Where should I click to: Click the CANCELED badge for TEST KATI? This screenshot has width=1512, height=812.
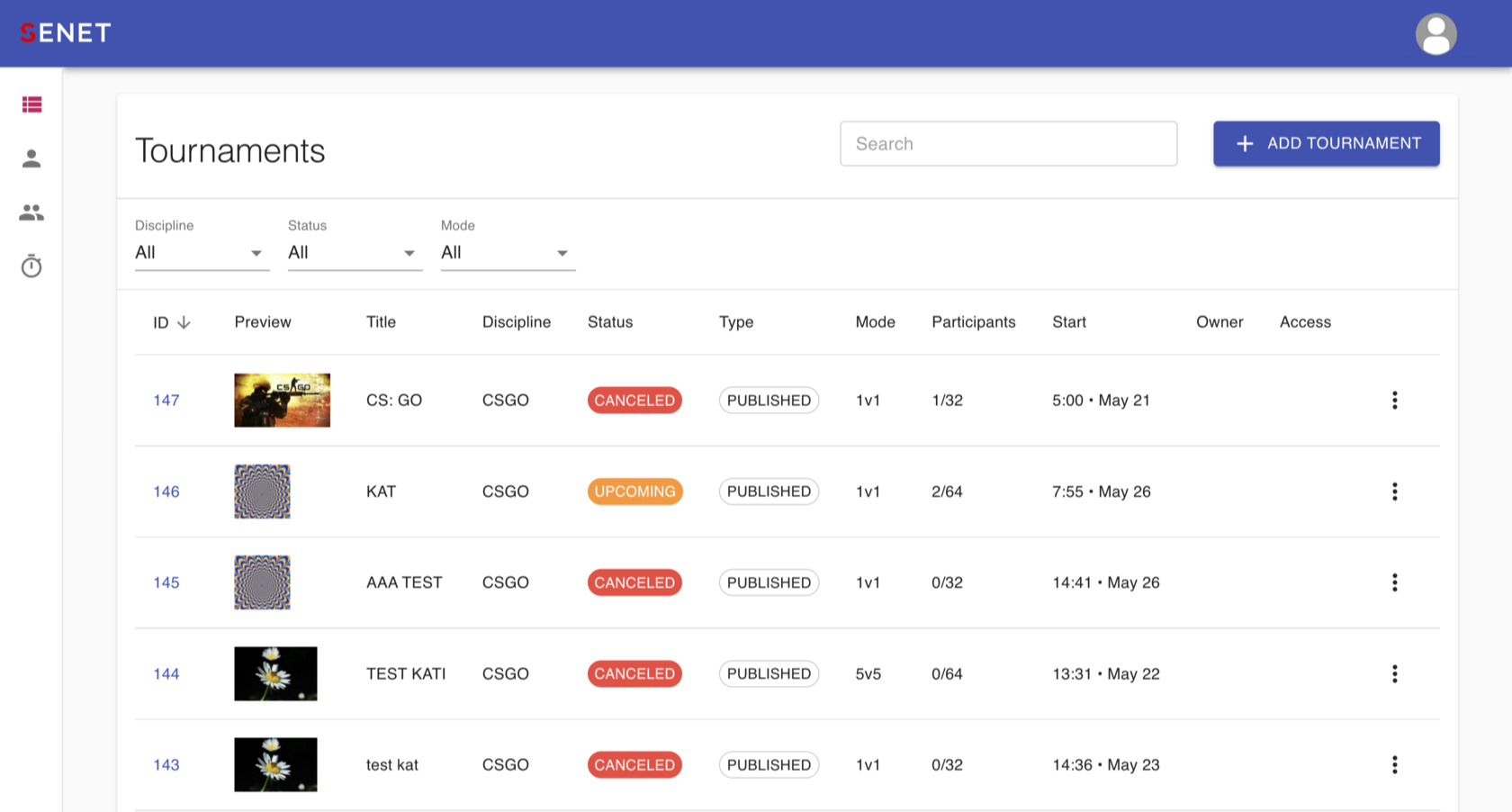pos(634,673)
